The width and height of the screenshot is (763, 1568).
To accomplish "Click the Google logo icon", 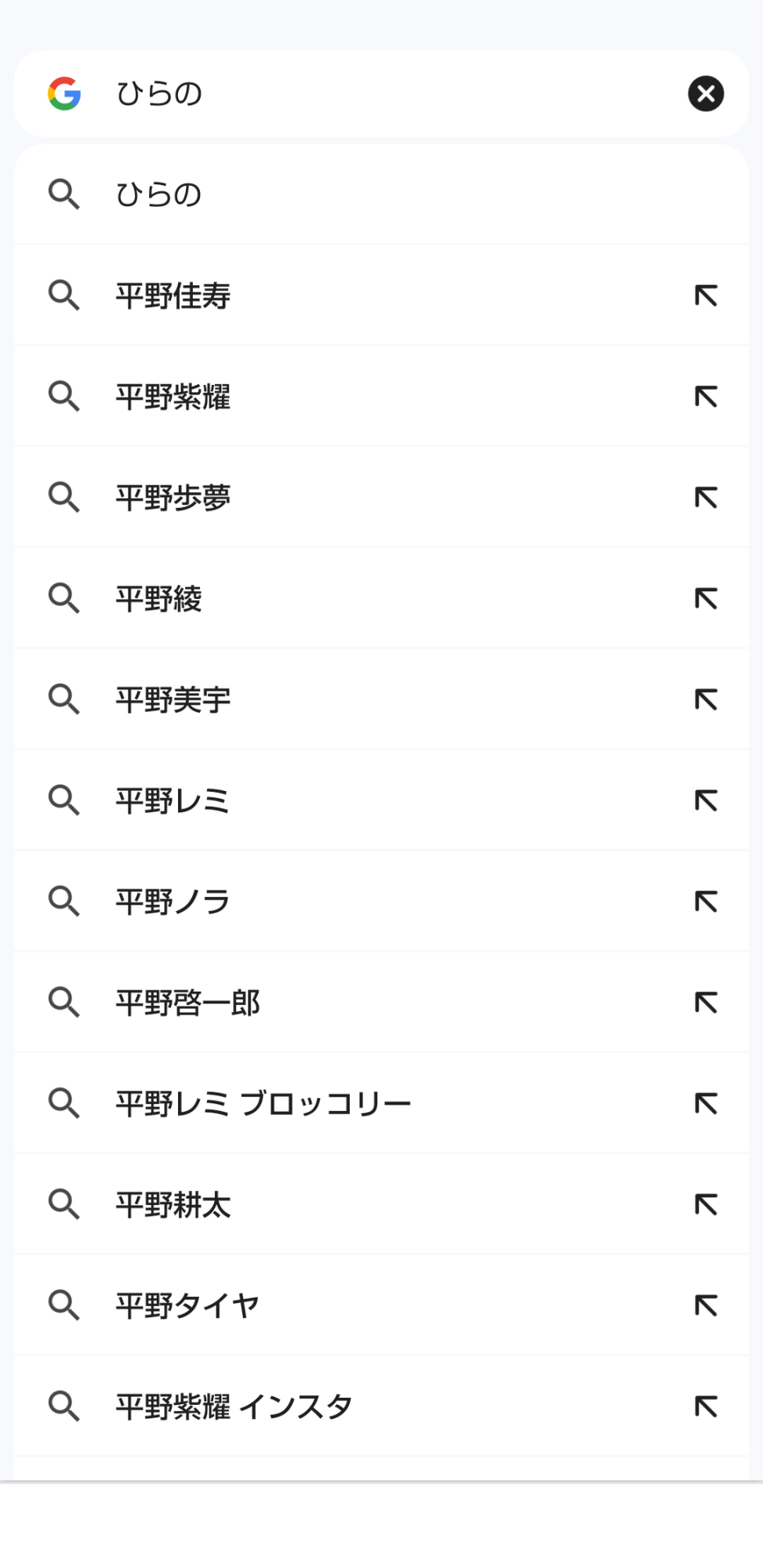I will coord(64,94).
